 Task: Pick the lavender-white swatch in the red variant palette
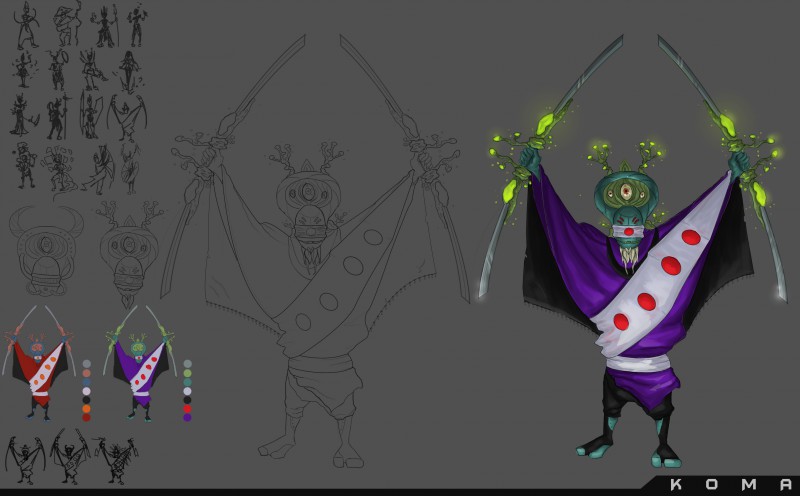pos(86,391)
